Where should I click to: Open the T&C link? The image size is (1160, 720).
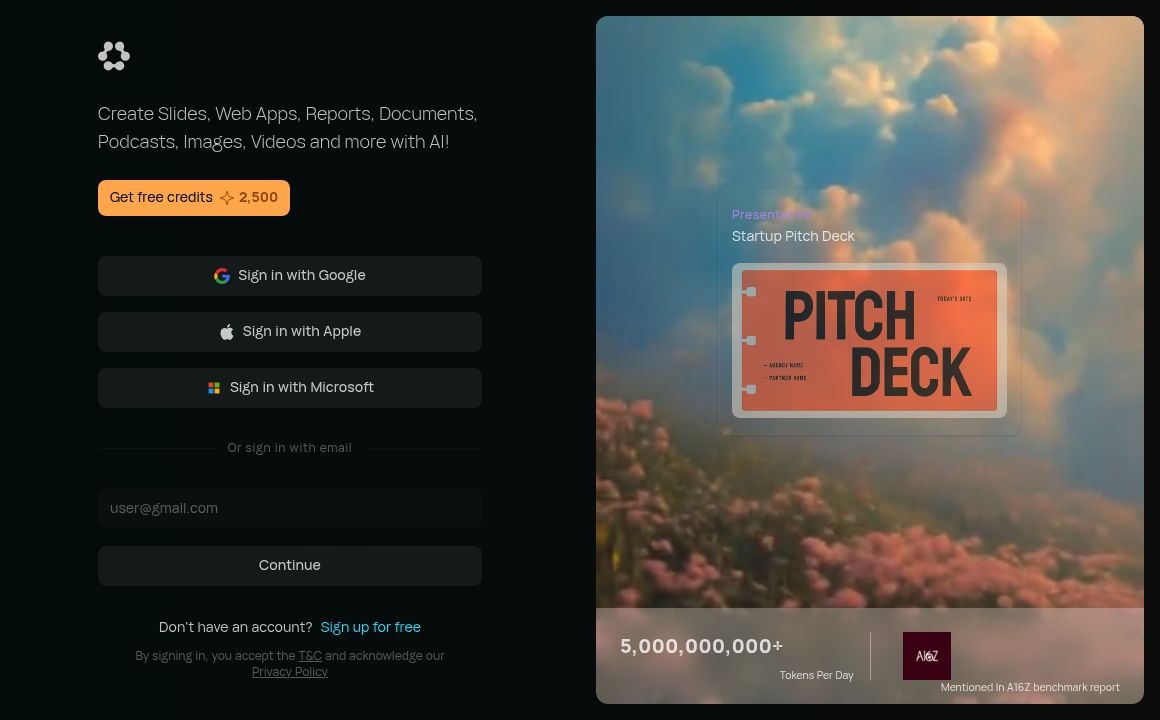tap(310, 656)
